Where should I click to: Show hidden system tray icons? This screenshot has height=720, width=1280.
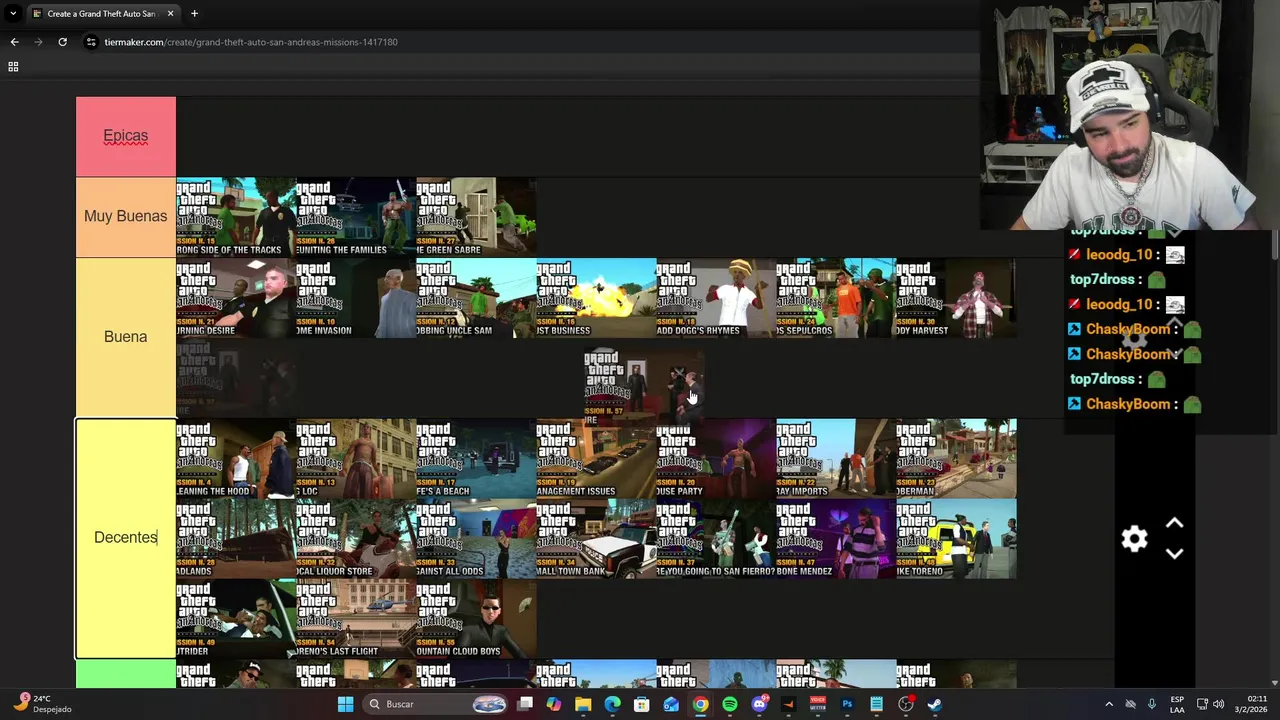click(x=1108, y=704)
